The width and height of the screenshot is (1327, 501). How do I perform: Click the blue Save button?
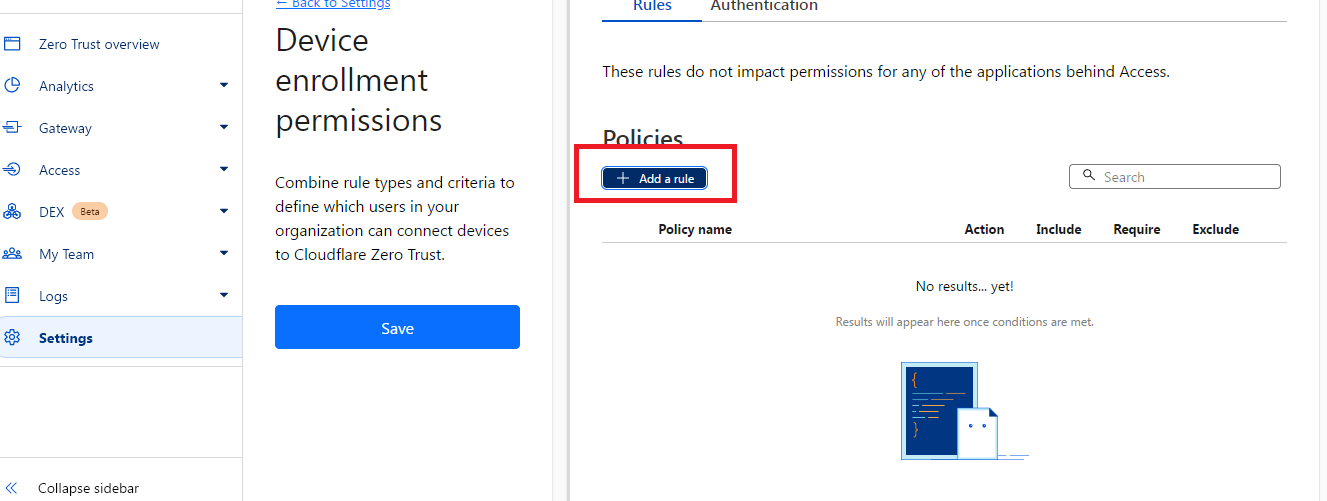[397, 327]
